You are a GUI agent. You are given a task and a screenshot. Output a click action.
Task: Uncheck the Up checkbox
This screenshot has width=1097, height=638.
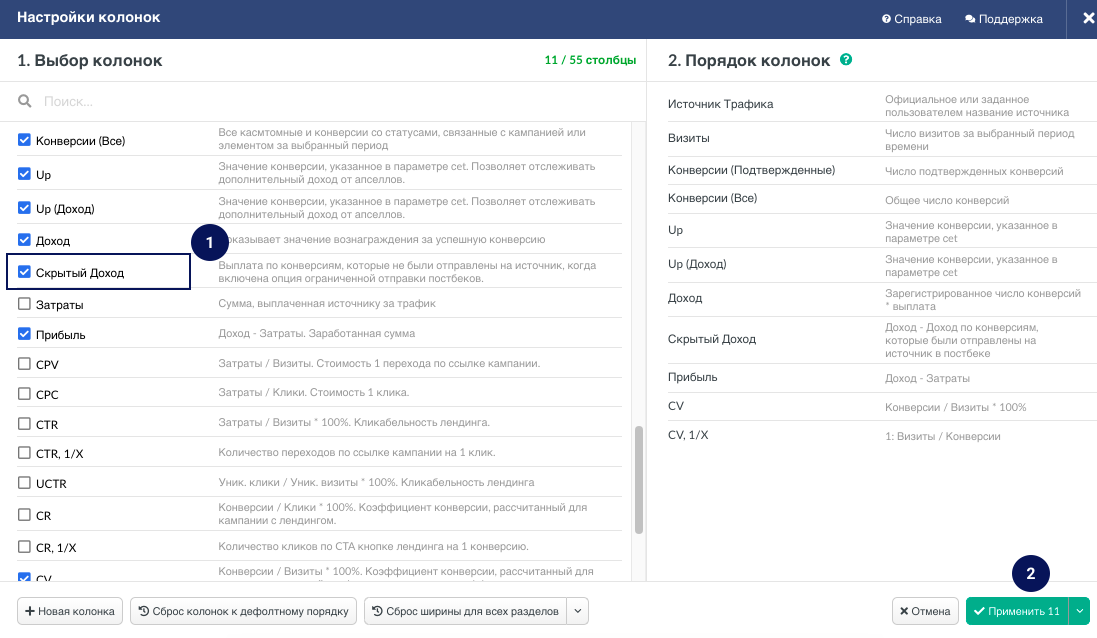click(24, 173)
